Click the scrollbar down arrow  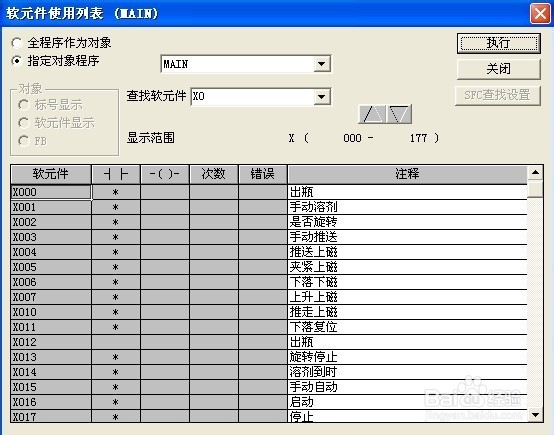[535, 415]
